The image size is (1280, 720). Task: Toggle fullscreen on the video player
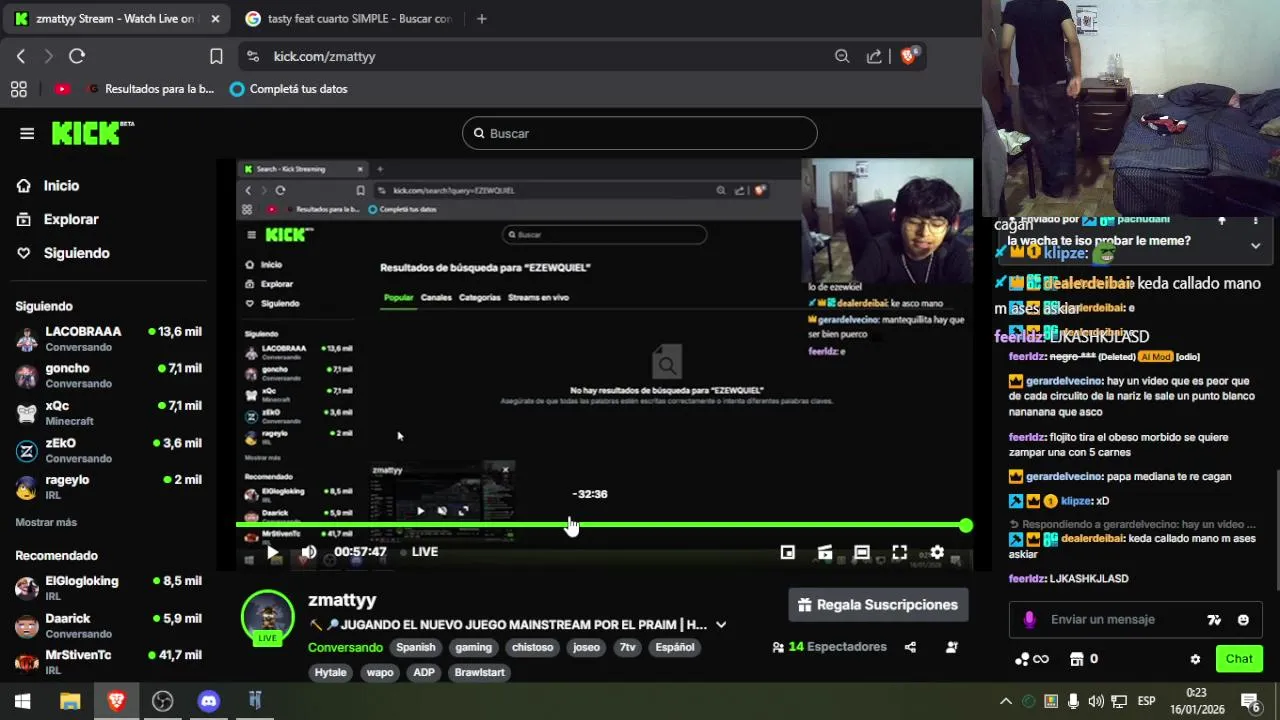[899, 552]
